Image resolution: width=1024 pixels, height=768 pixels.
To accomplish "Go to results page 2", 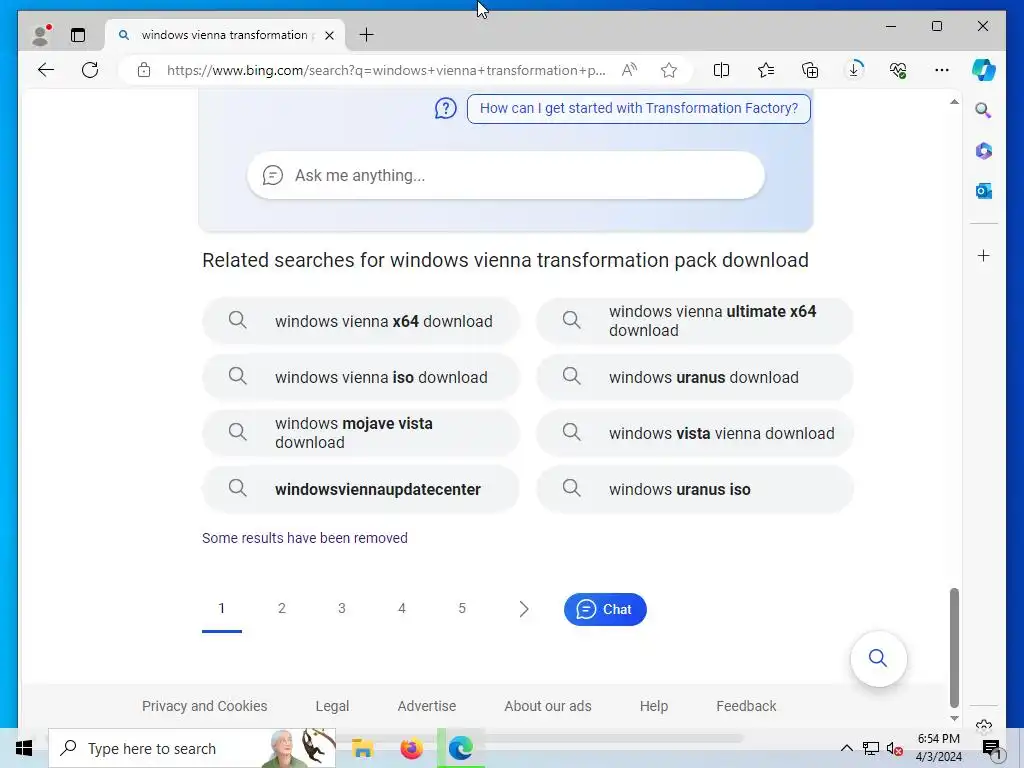I will point(281,609).
